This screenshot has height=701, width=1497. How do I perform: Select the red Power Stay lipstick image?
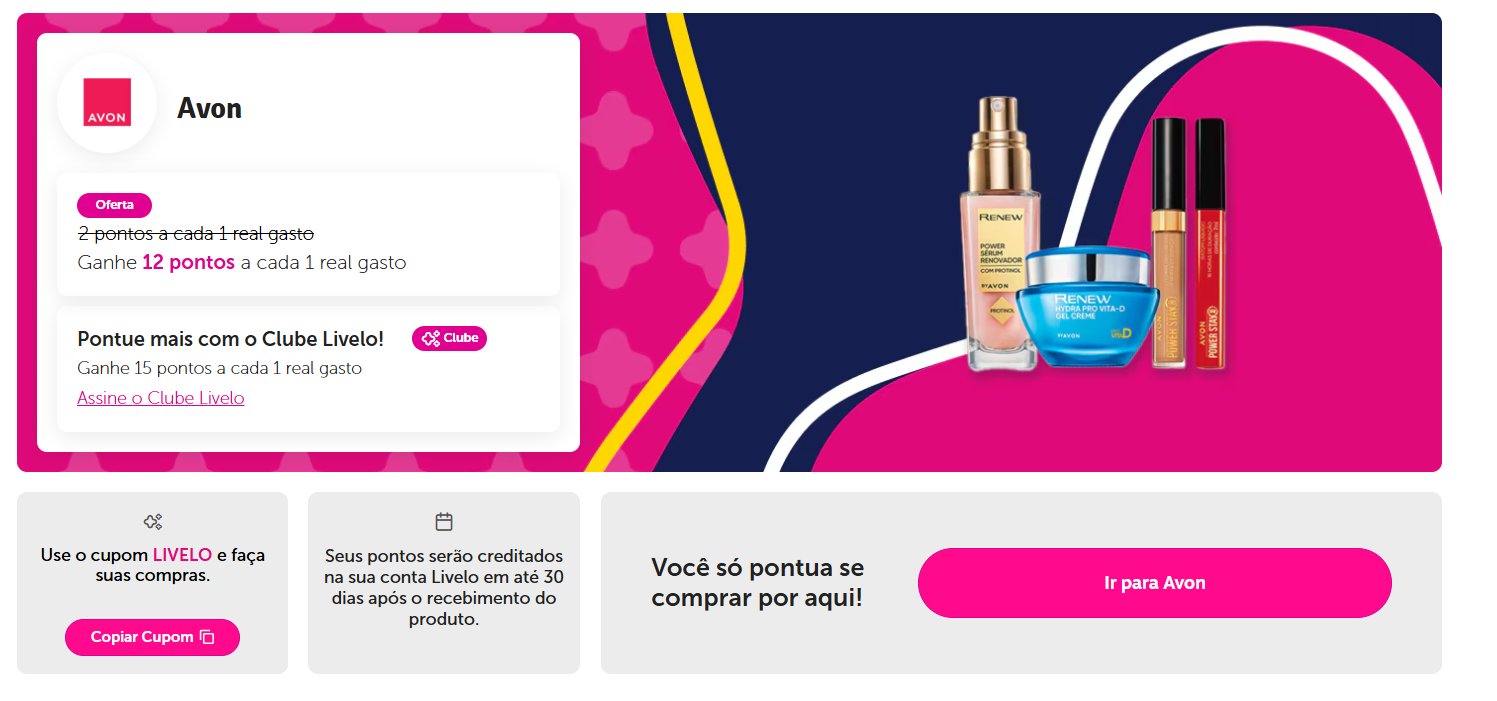pyautogui.click(x=1211, y=243)
